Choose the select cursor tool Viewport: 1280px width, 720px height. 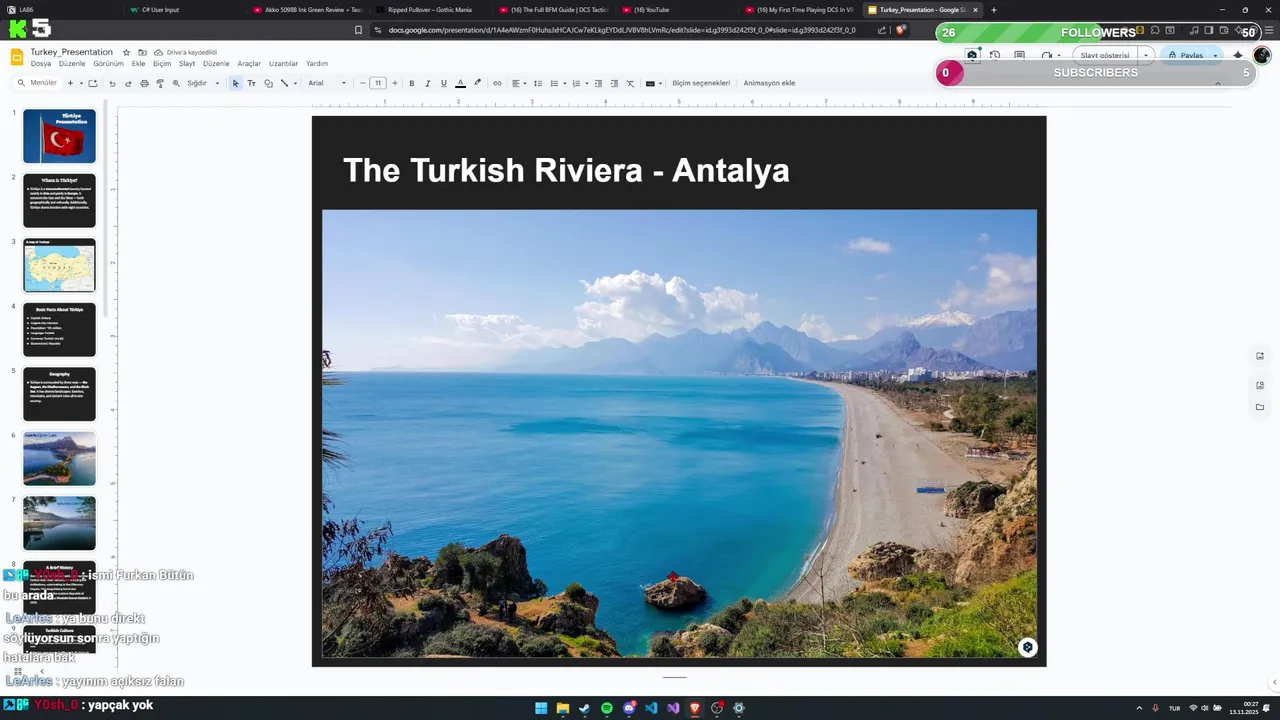pyautogui.click(x=236, y=83)
